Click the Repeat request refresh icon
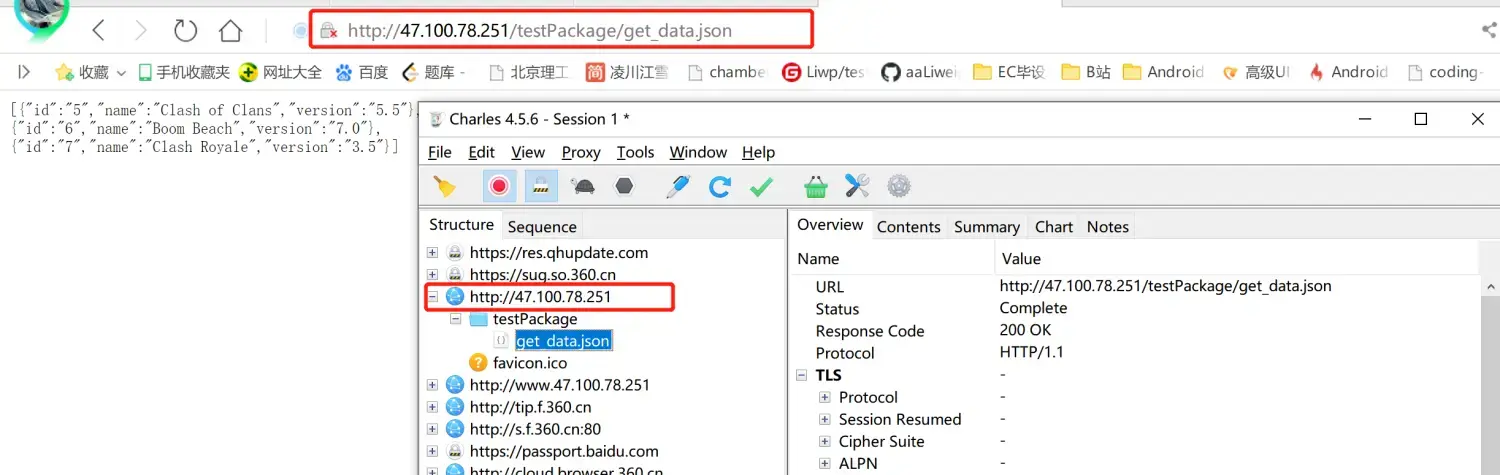1500x475 pixels. pos(720,186)
